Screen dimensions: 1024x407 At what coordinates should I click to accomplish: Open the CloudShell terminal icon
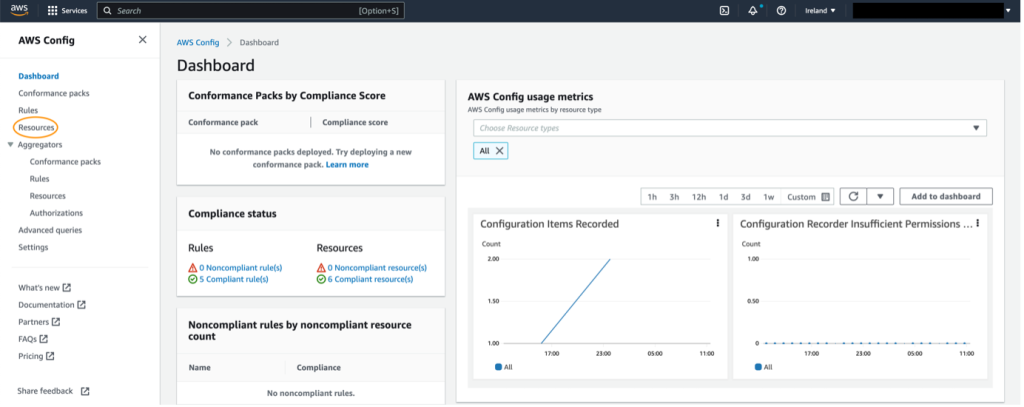724,10
